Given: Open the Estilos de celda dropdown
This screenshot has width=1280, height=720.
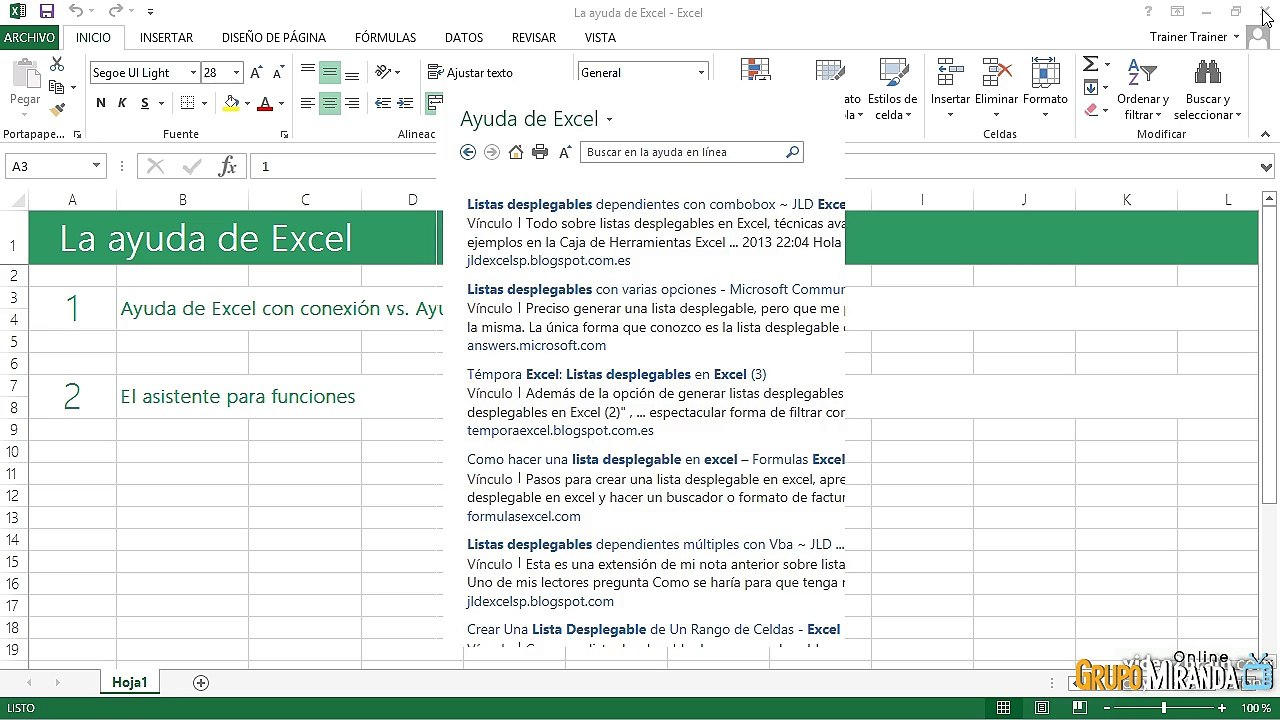Looking at the screenshot, I should coord(892,89).
